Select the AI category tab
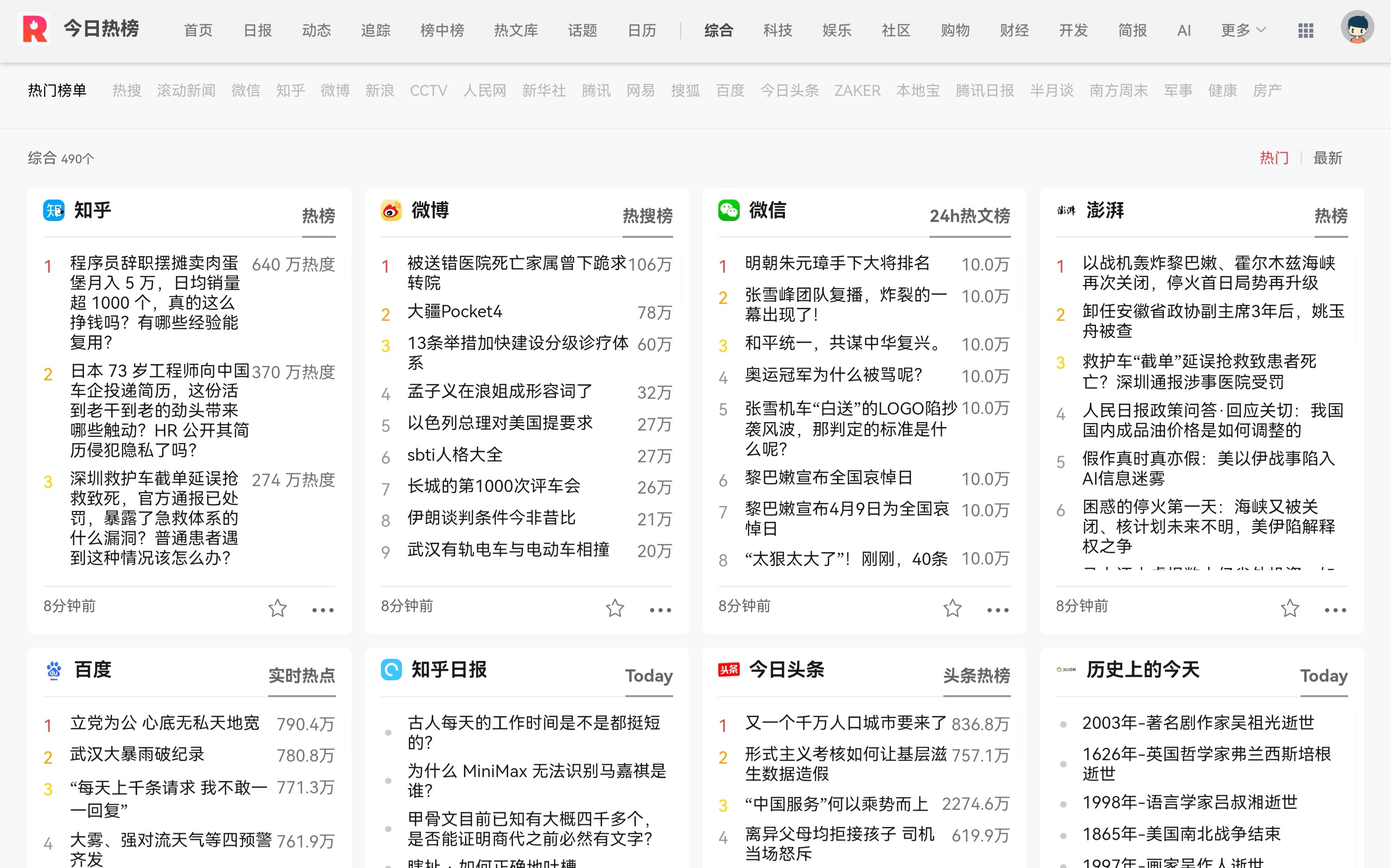This screenshot has width=1391, height=868. pyautogui.click(x=1184, y=30)
